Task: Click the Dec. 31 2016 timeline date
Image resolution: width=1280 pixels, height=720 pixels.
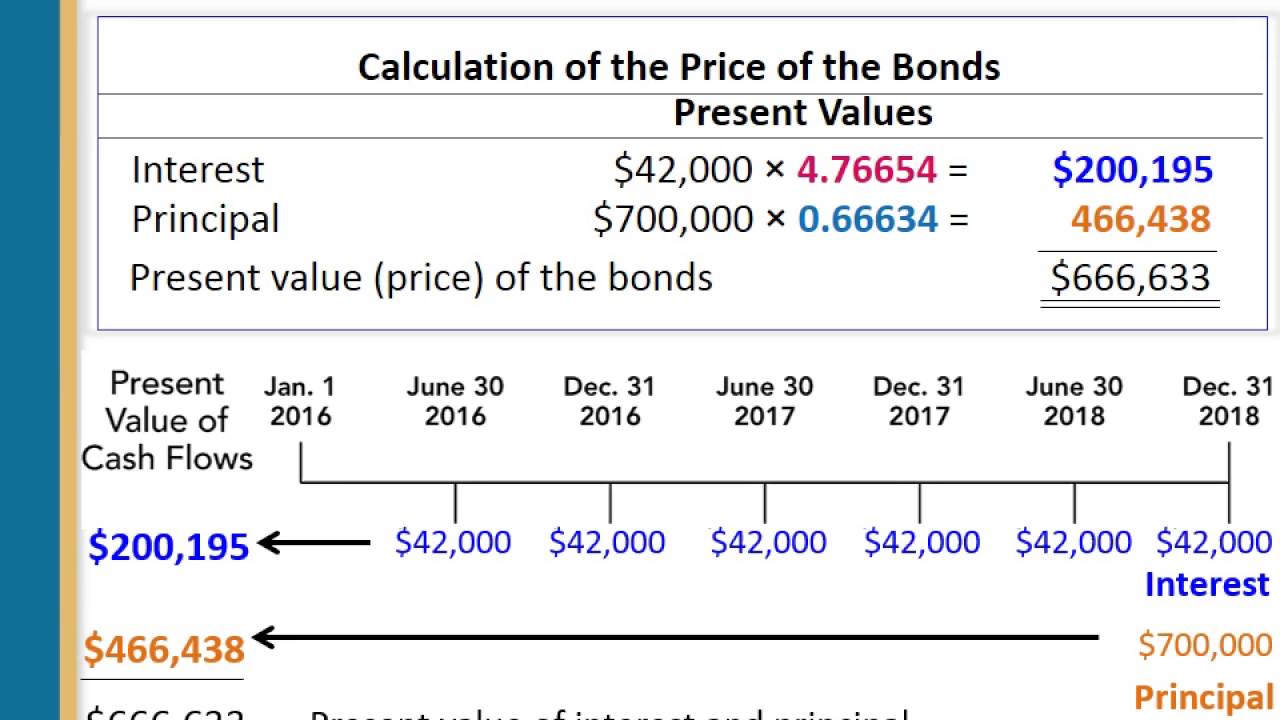Action: (609, 401)
